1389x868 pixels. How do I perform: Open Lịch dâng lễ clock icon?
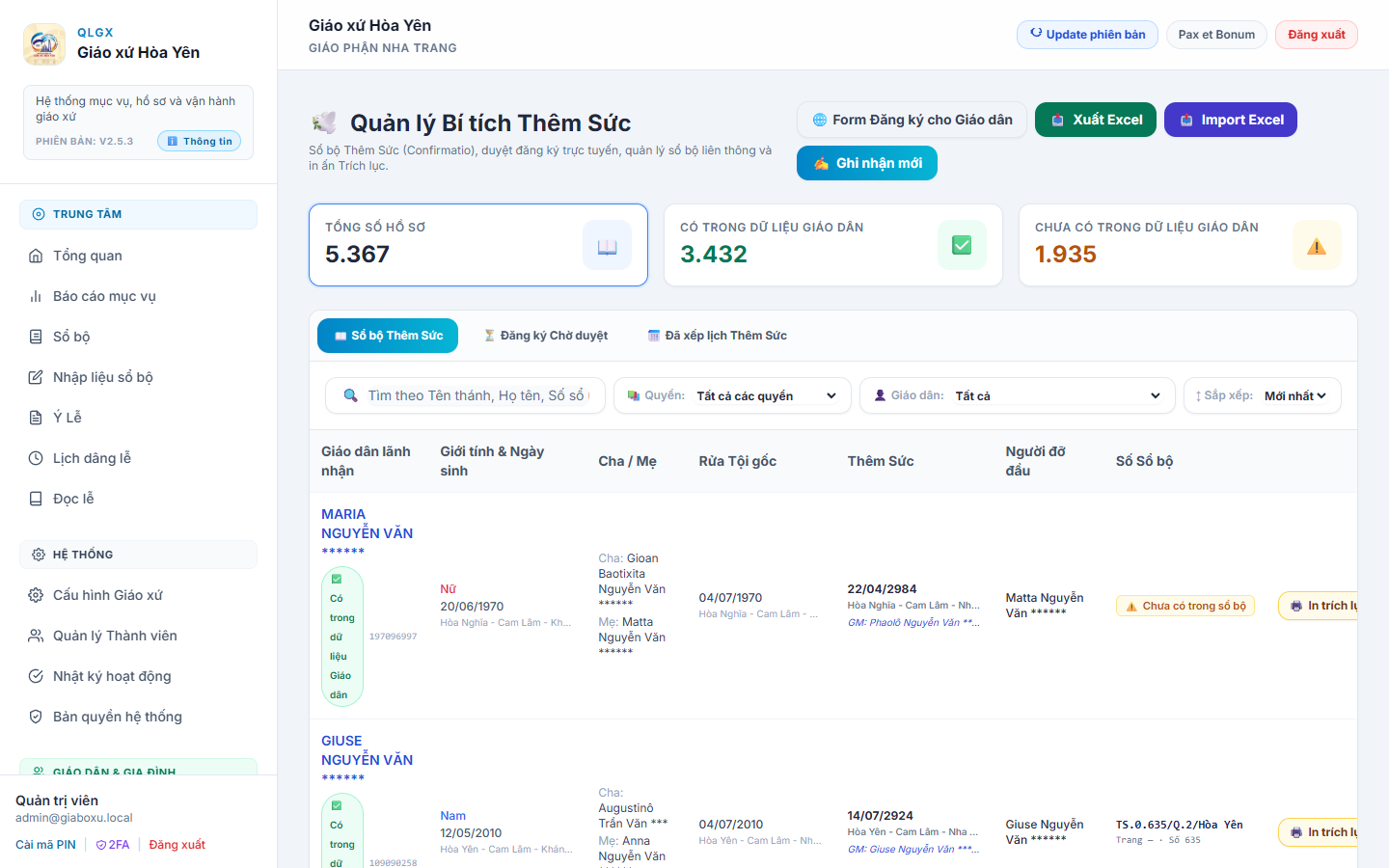(x=36, y=458)
